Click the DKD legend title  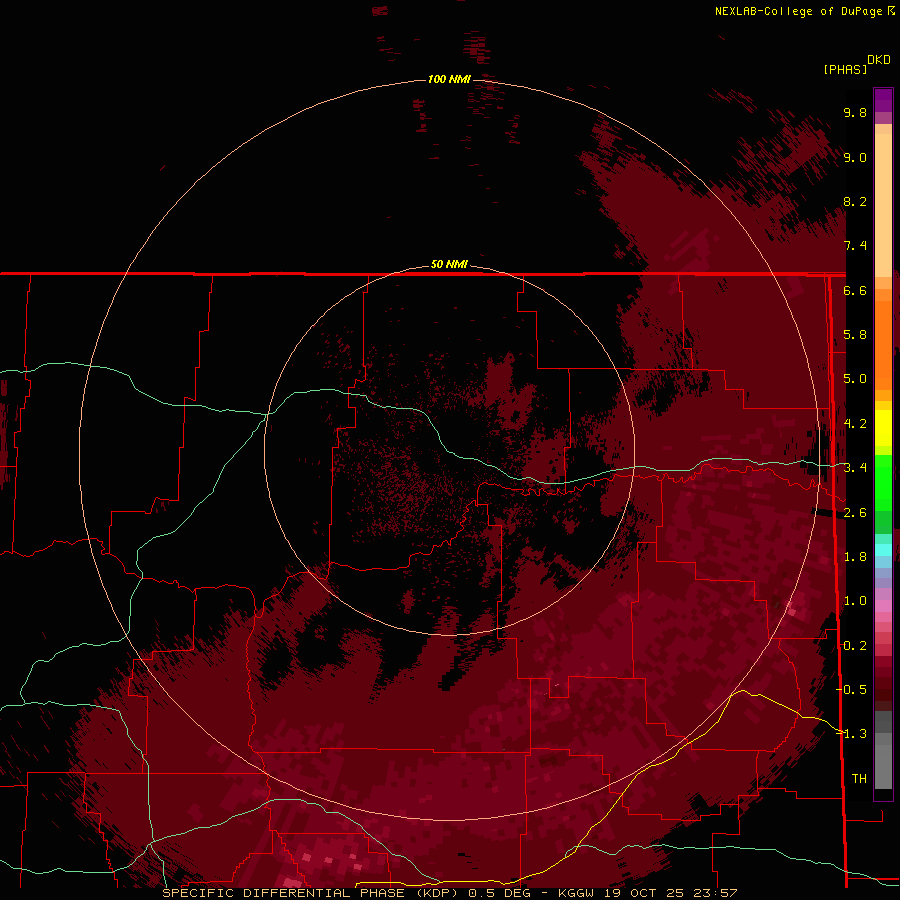click(x=879, y=59)
